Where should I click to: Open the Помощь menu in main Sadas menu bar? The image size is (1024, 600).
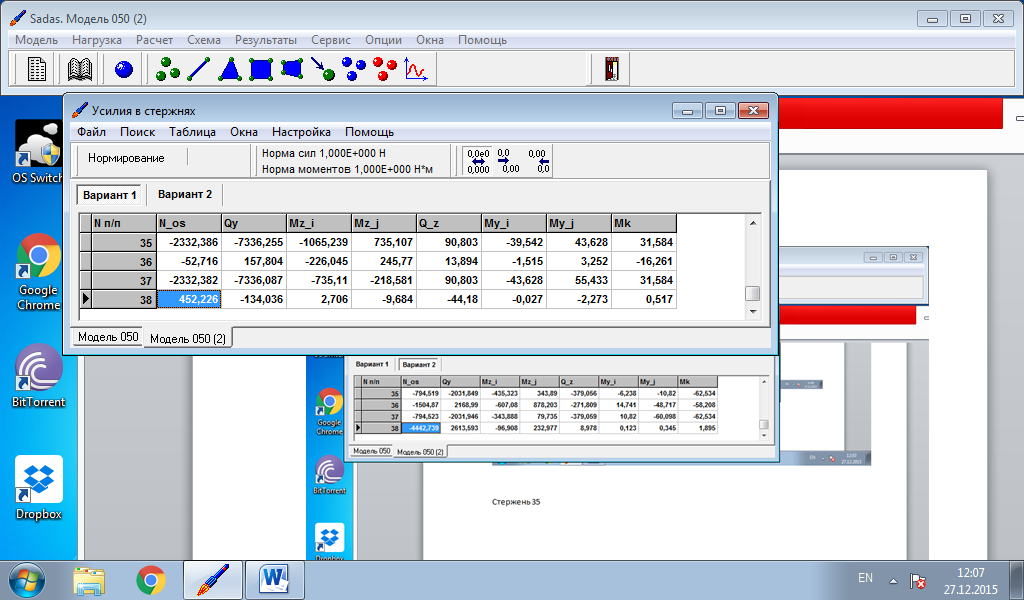pos(483,40)
